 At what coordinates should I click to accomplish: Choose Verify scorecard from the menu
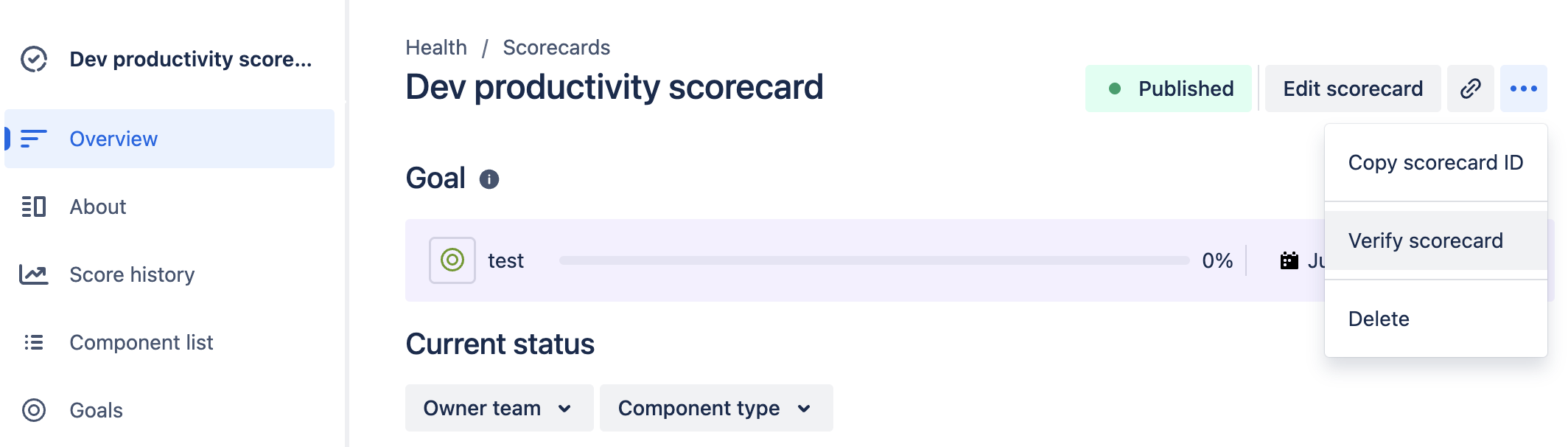1426,240
